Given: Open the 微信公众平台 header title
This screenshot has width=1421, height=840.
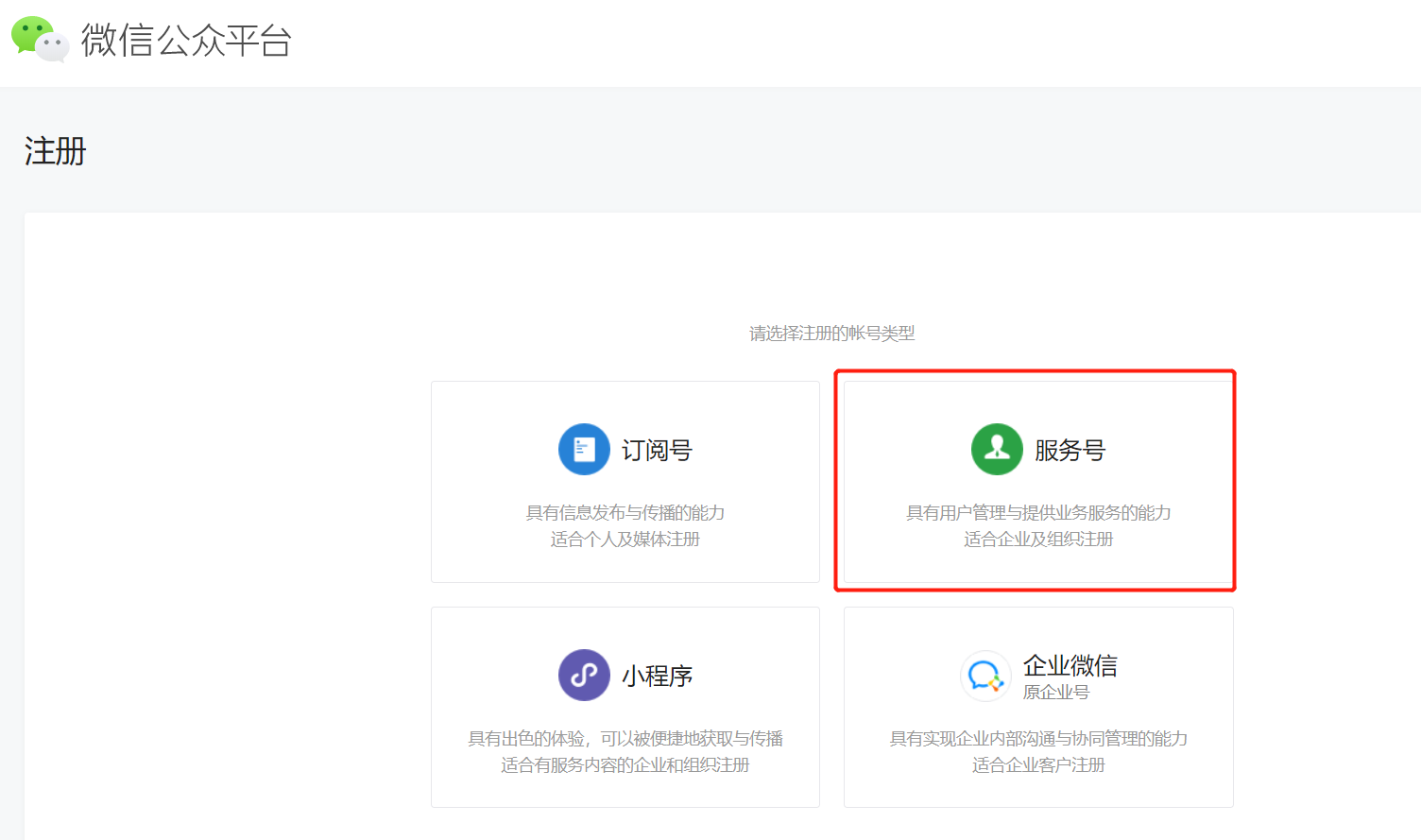Looking at the screenshot, I should [x=186, y=41].
